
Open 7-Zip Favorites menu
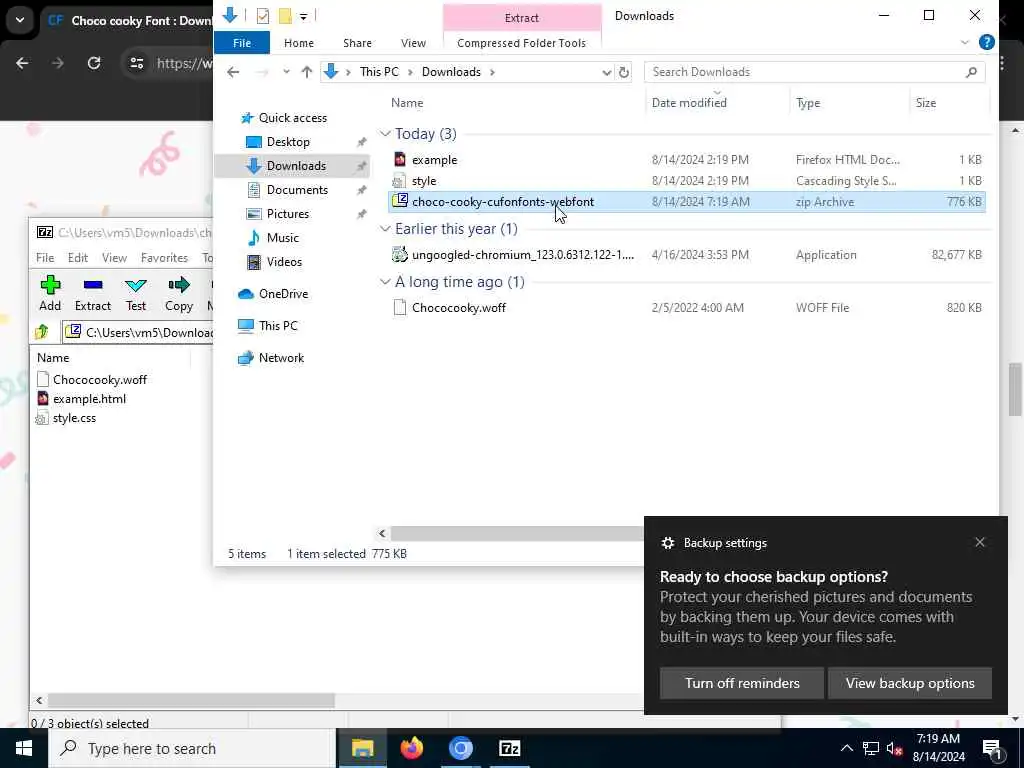(164, 257)
